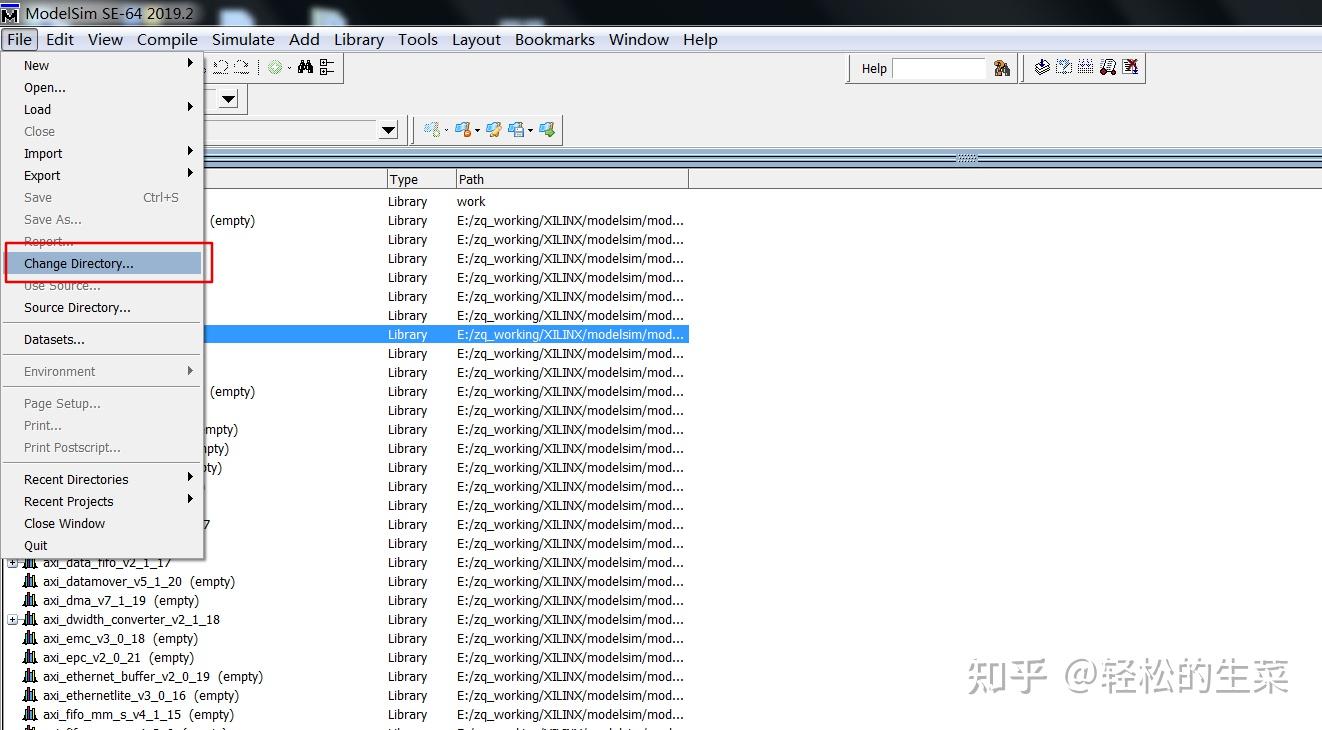The height and width of the screenshot is (730, 1322).
Task: Click the document with red dots icon
Action: [x=1108, y=67]
